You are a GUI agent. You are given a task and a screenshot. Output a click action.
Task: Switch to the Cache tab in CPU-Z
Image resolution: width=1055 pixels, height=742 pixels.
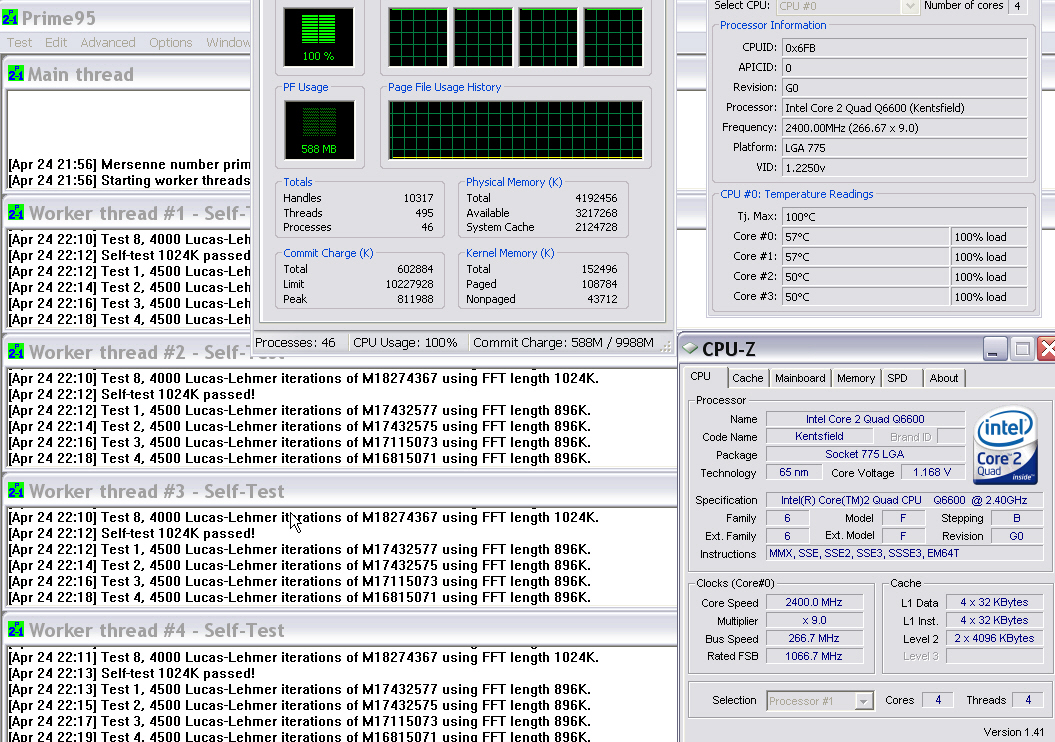[x=748, y=378]
